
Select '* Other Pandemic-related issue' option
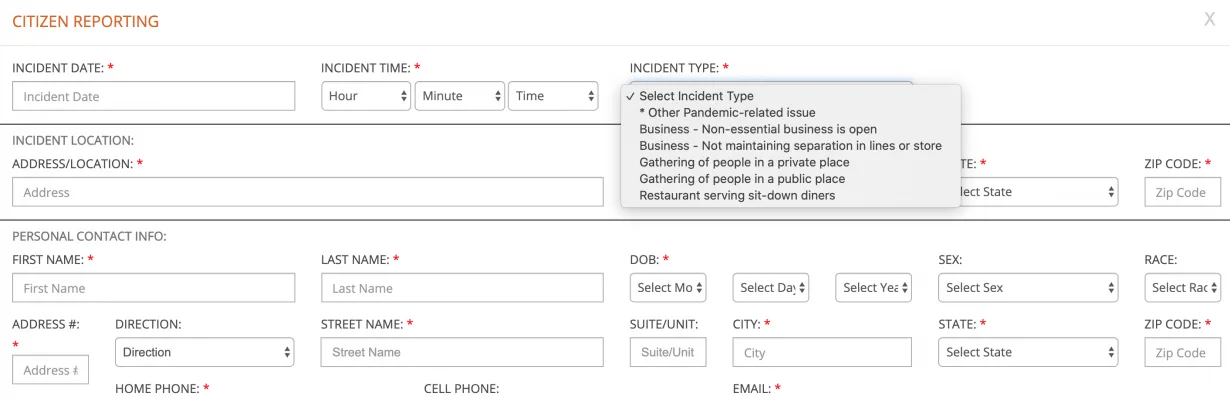point(790,113)
